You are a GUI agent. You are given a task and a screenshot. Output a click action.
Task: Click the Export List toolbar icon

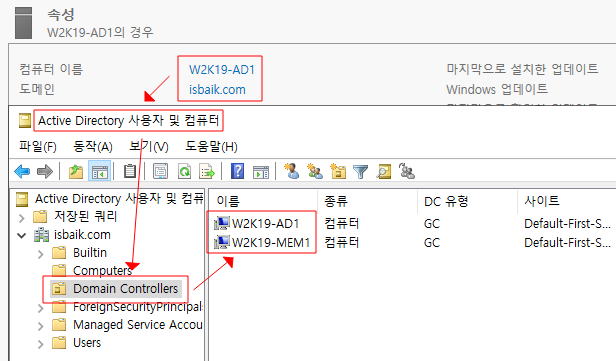click(x=207, y=171)
